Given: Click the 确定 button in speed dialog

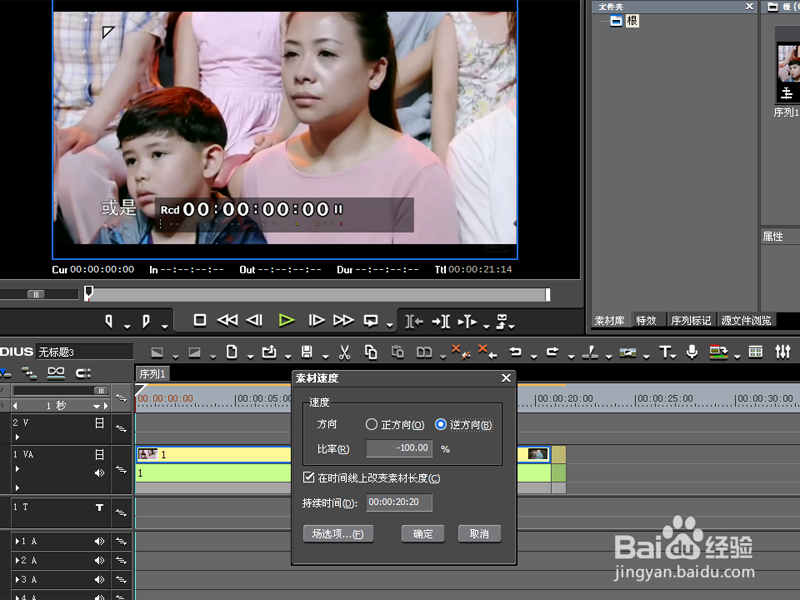Looking at the screenshot, I should 422,534.
